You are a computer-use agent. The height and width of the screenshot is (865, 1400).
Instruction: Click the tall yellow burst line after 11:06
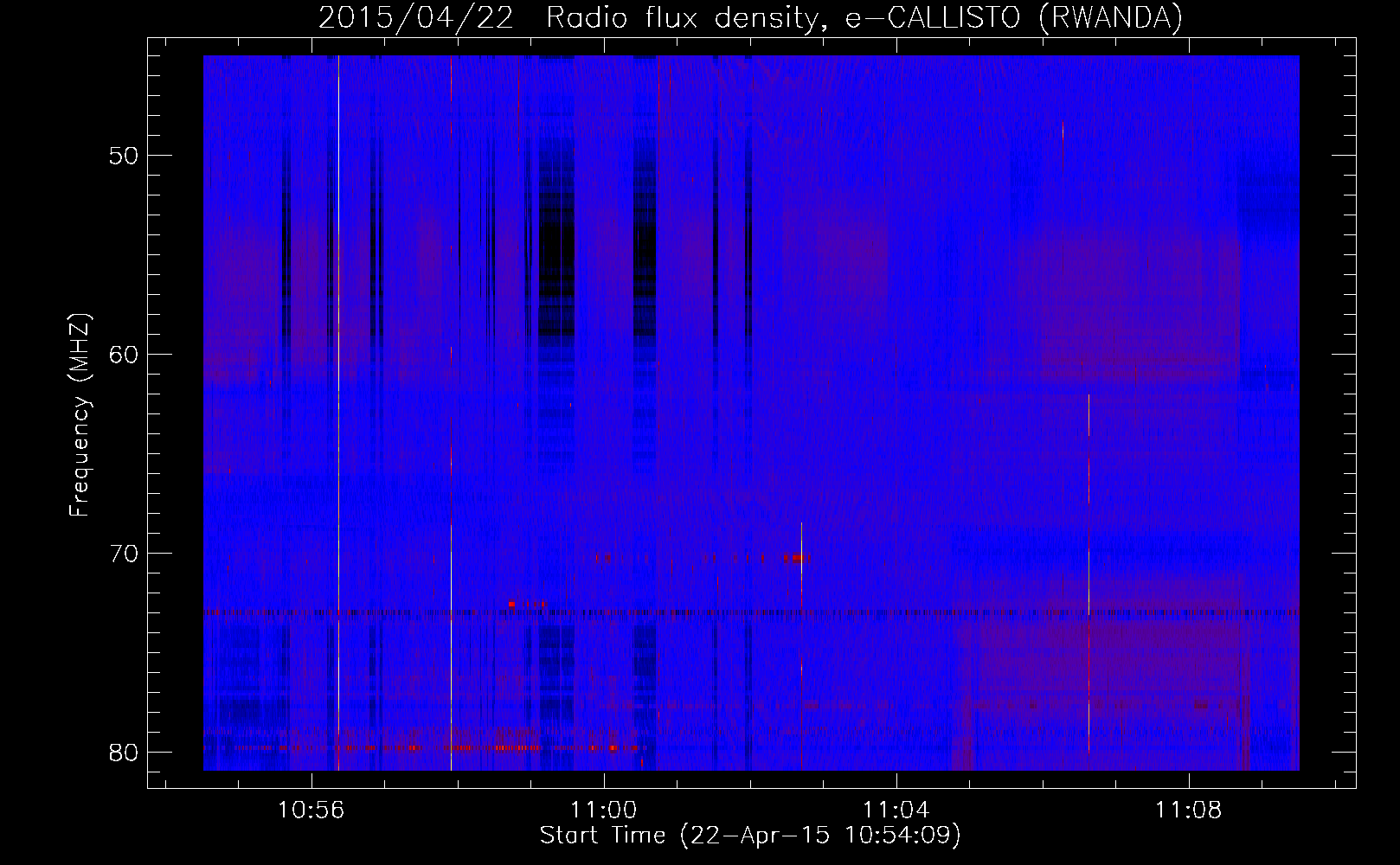[x=1089, y=575]
